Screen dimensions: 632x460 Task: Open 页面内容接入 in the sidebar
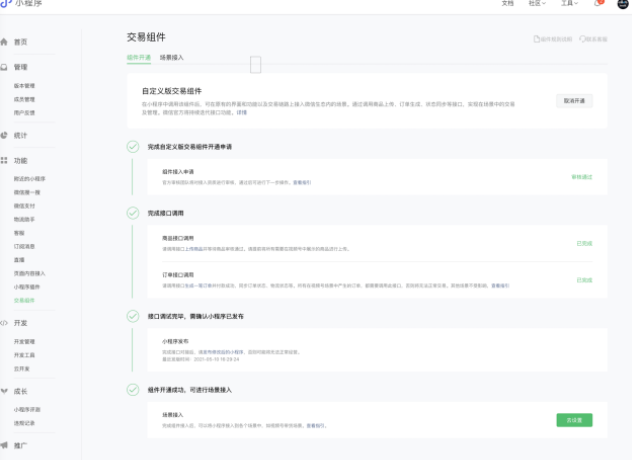tap(29, 273)
